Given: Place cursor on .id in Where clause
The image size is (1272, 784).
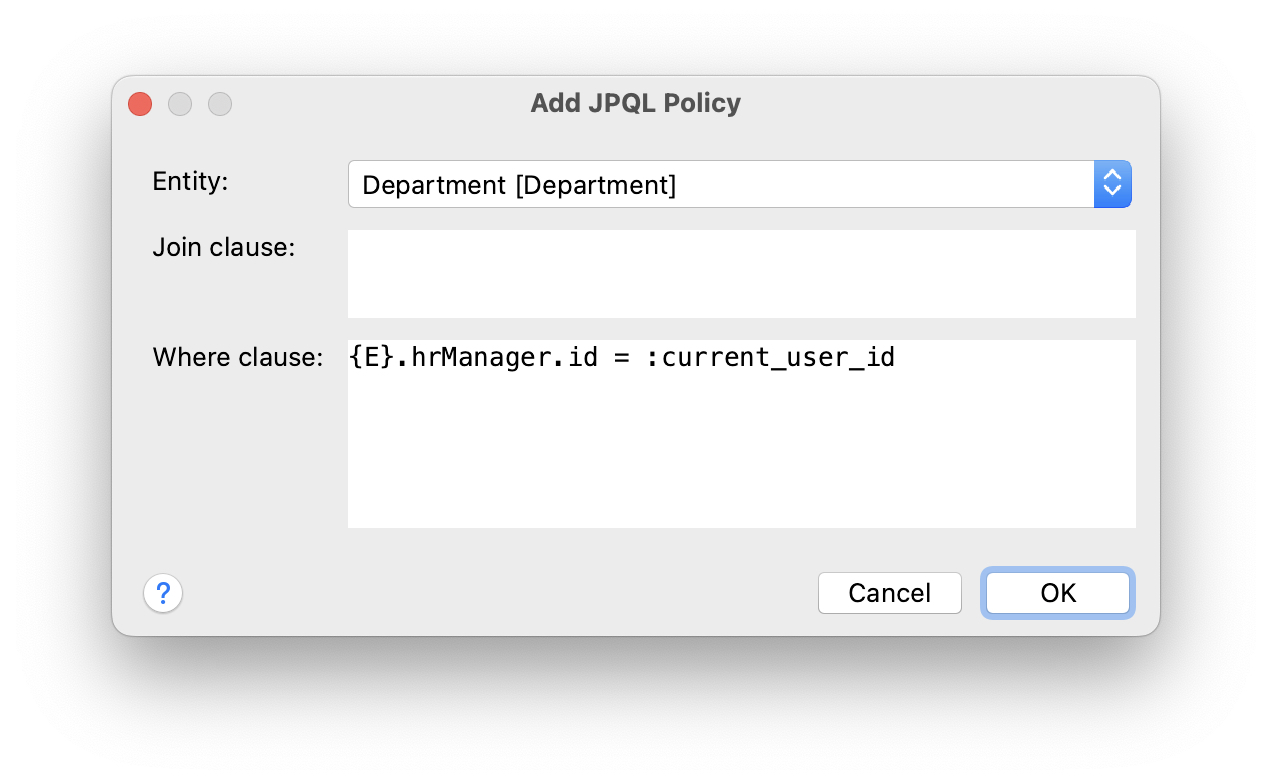Looking at the screenshot, I should [575, 357].
